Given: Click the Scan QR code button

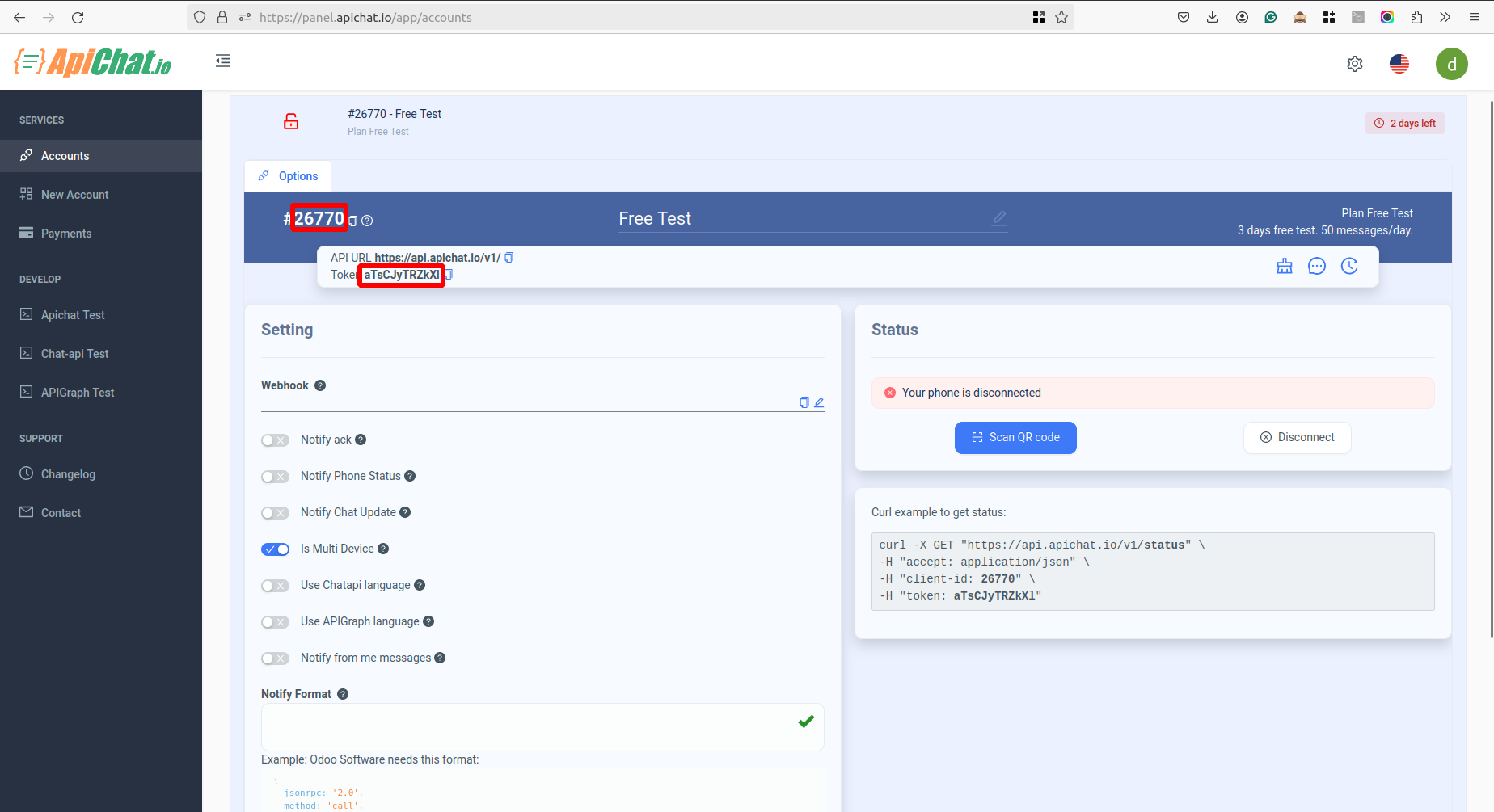Looking at the screenshot, I should [x=1015, y=438].
